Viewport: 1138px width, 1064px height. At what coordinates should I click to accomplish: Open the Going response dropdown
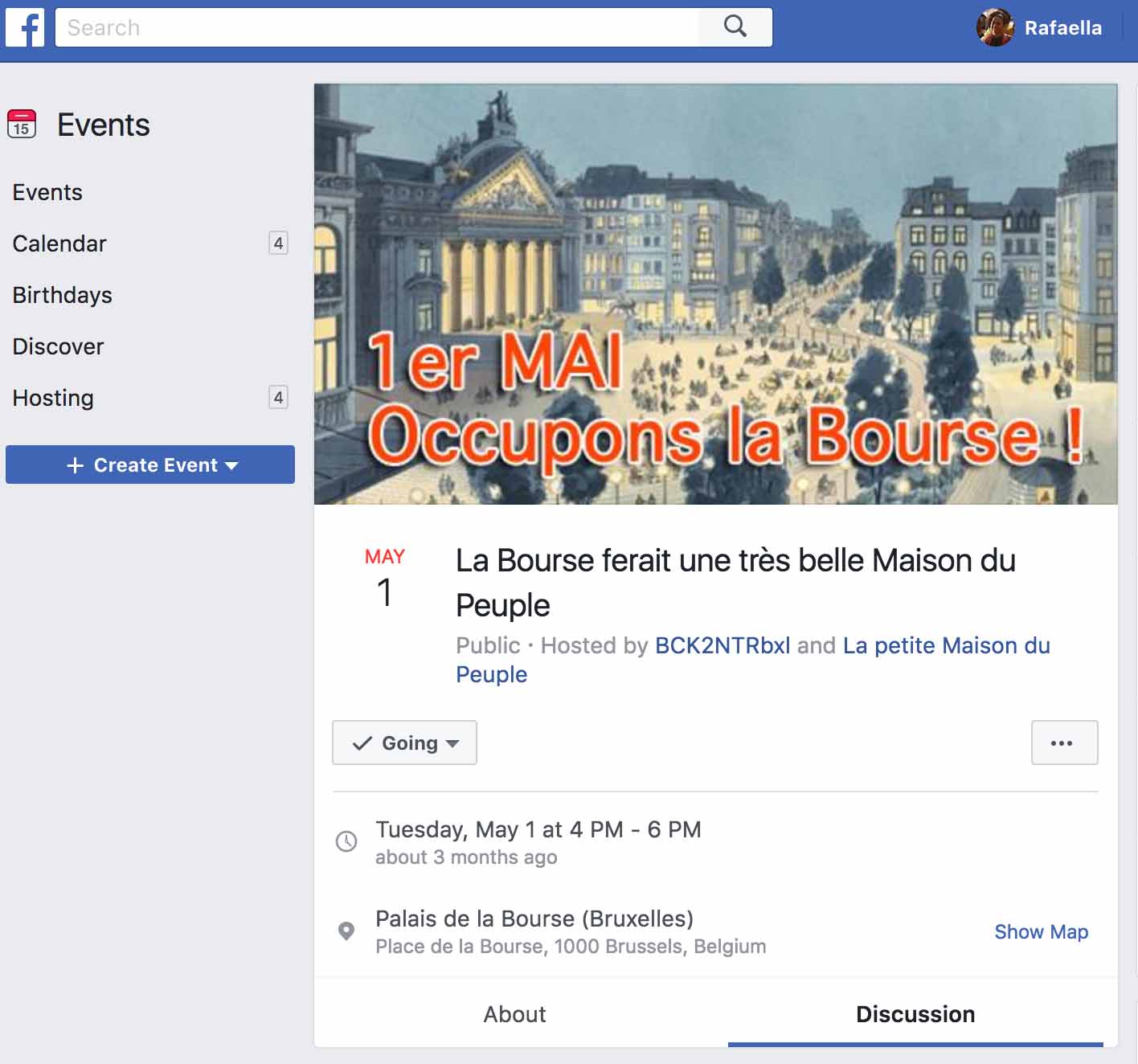click(x=404, y=743)
